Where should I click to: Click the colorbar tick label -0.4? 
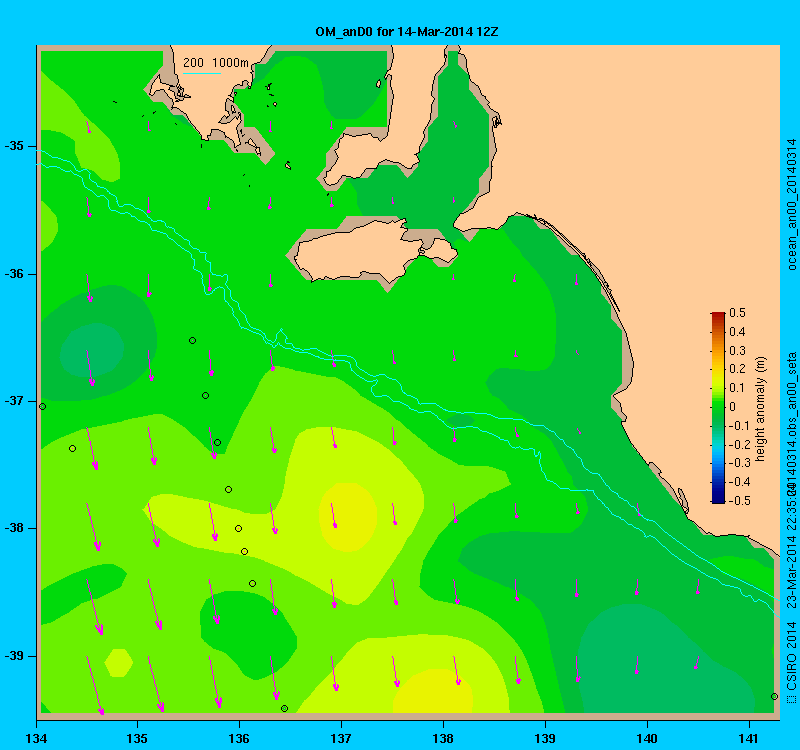pos(739,482)
